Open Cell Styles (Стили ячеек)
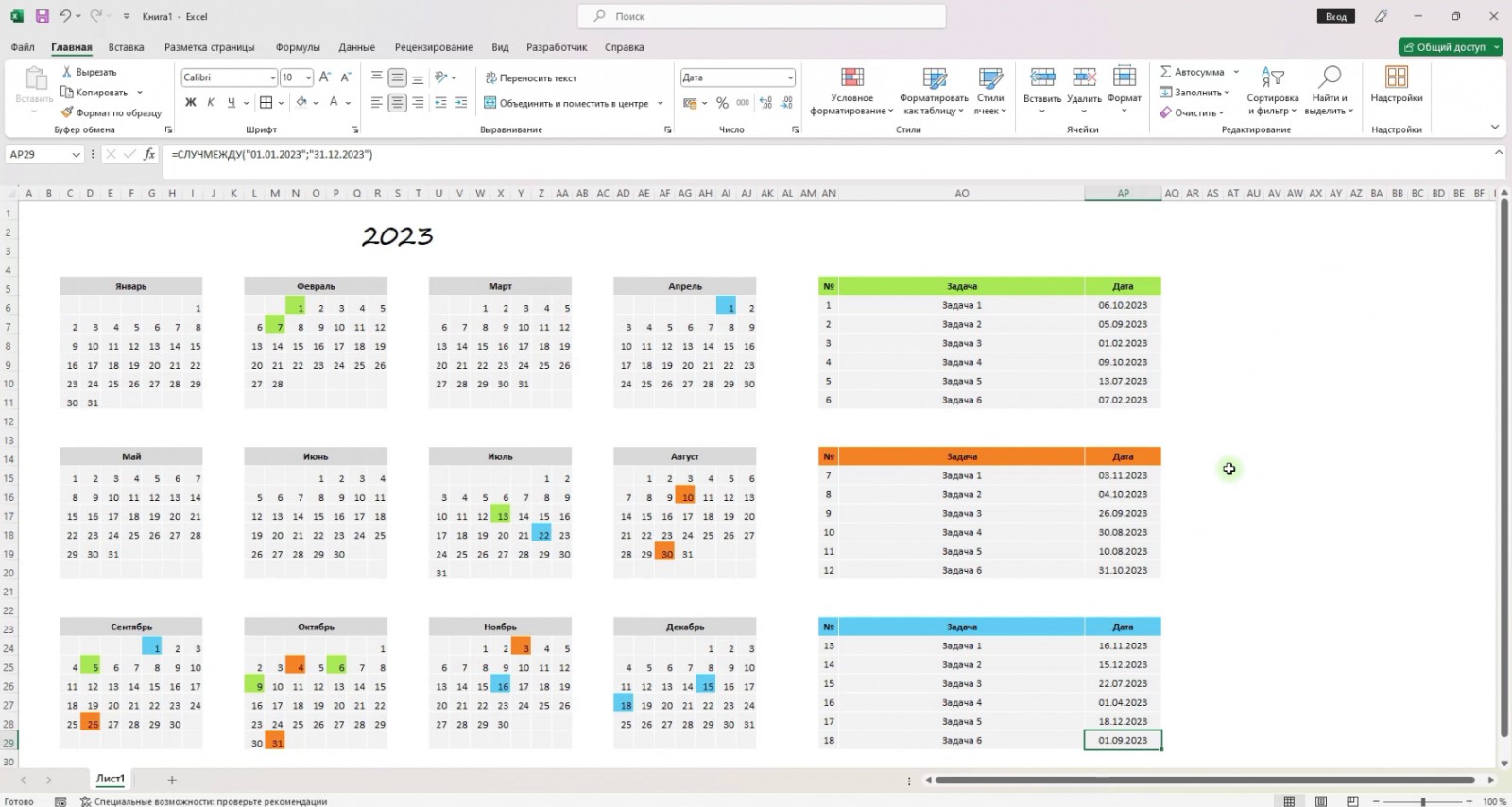 point(990,92)
